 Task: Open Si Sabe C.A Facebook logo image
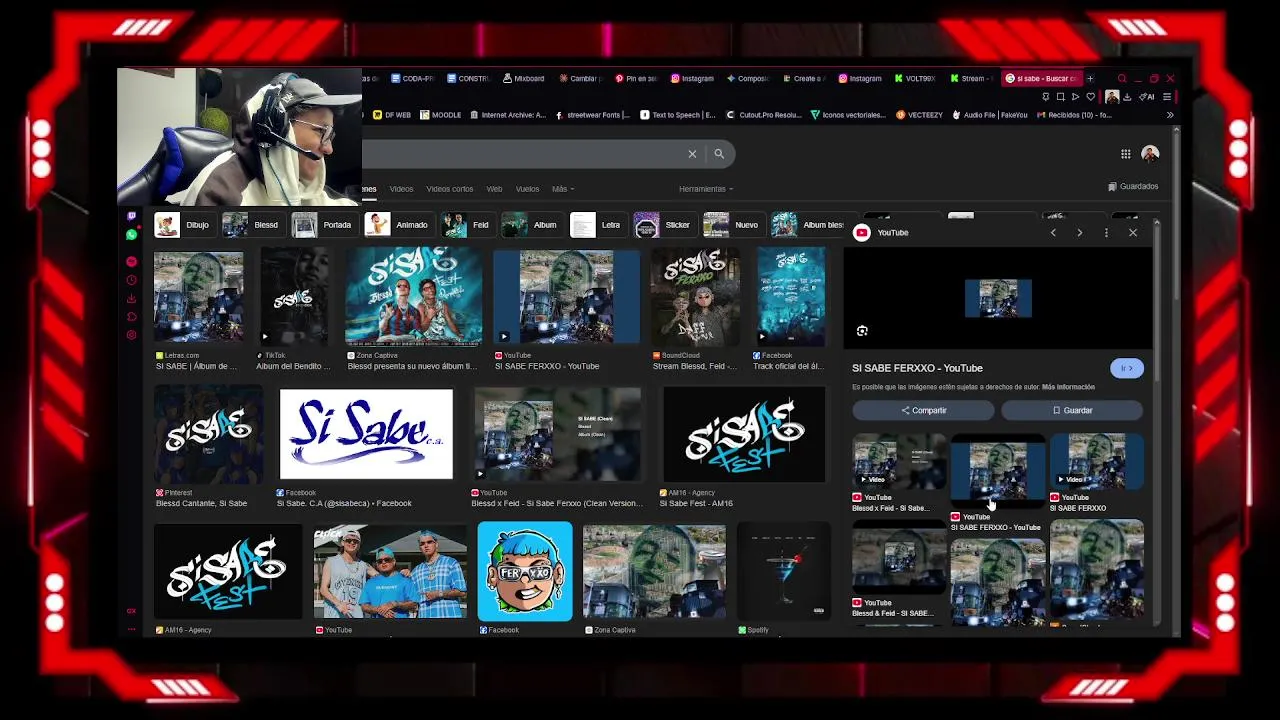366,435
